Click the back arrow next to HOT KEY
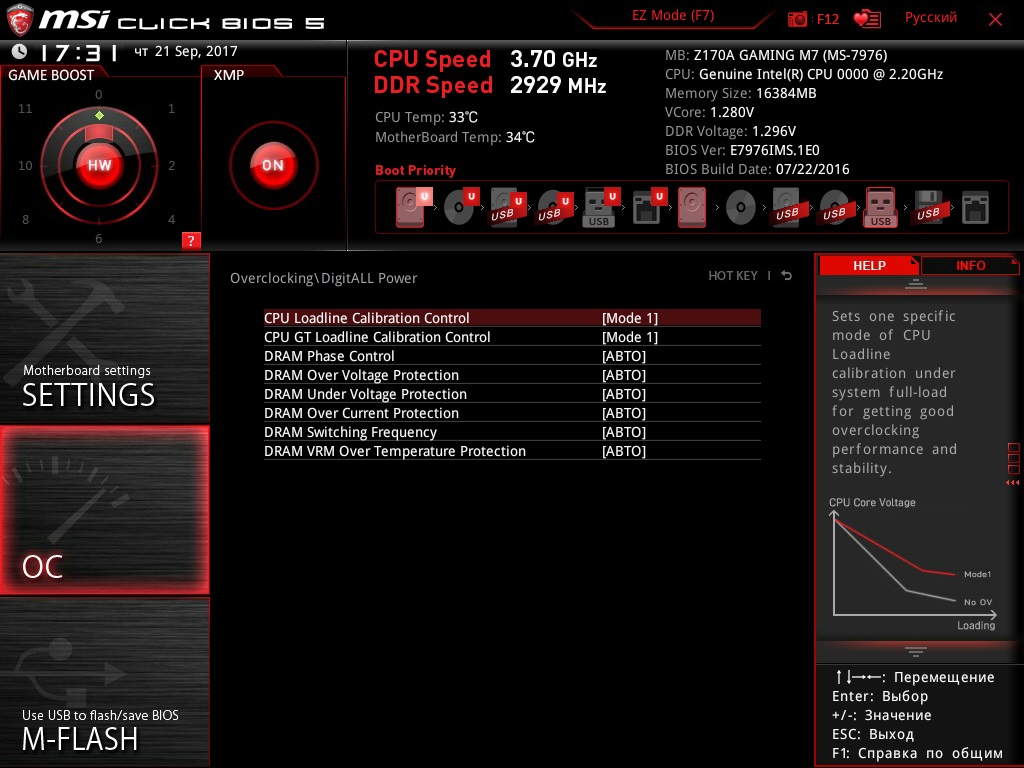The width and height of the screenshot is (1024, 768). pos(787,276)
